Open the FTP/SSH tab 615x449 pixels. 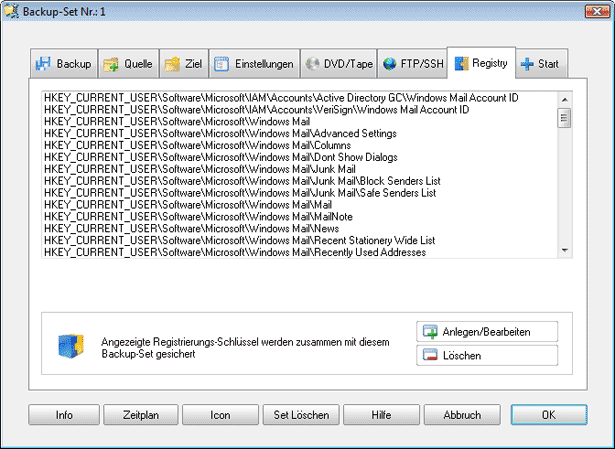click(412, 64)
